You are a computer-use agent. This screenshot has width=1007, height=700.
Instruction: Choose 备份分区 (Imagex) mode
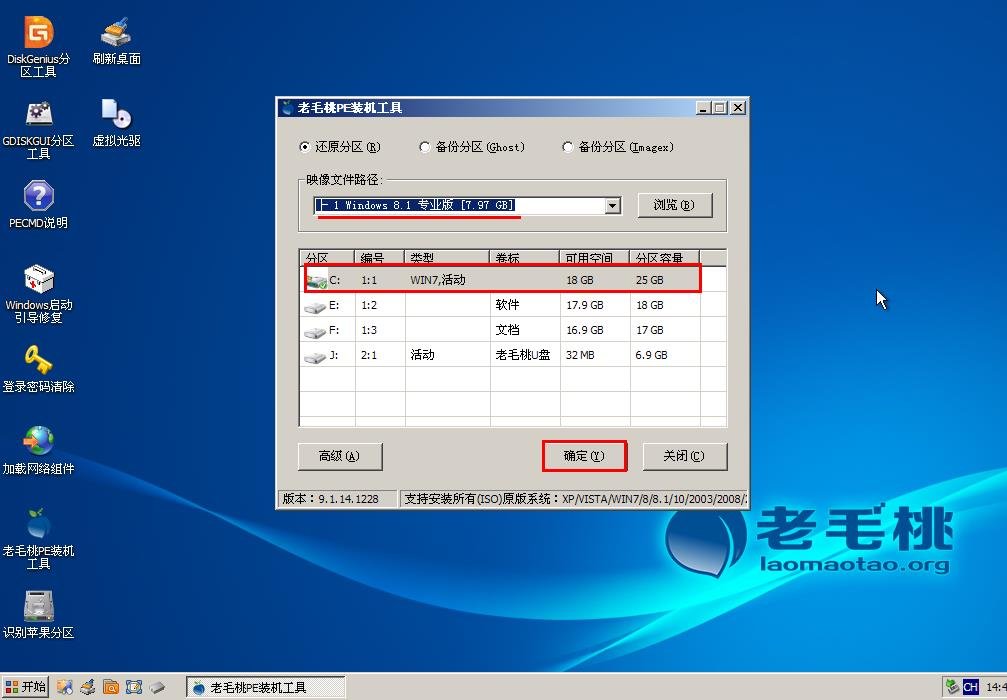pyautogui.click(x=568, y=145)
